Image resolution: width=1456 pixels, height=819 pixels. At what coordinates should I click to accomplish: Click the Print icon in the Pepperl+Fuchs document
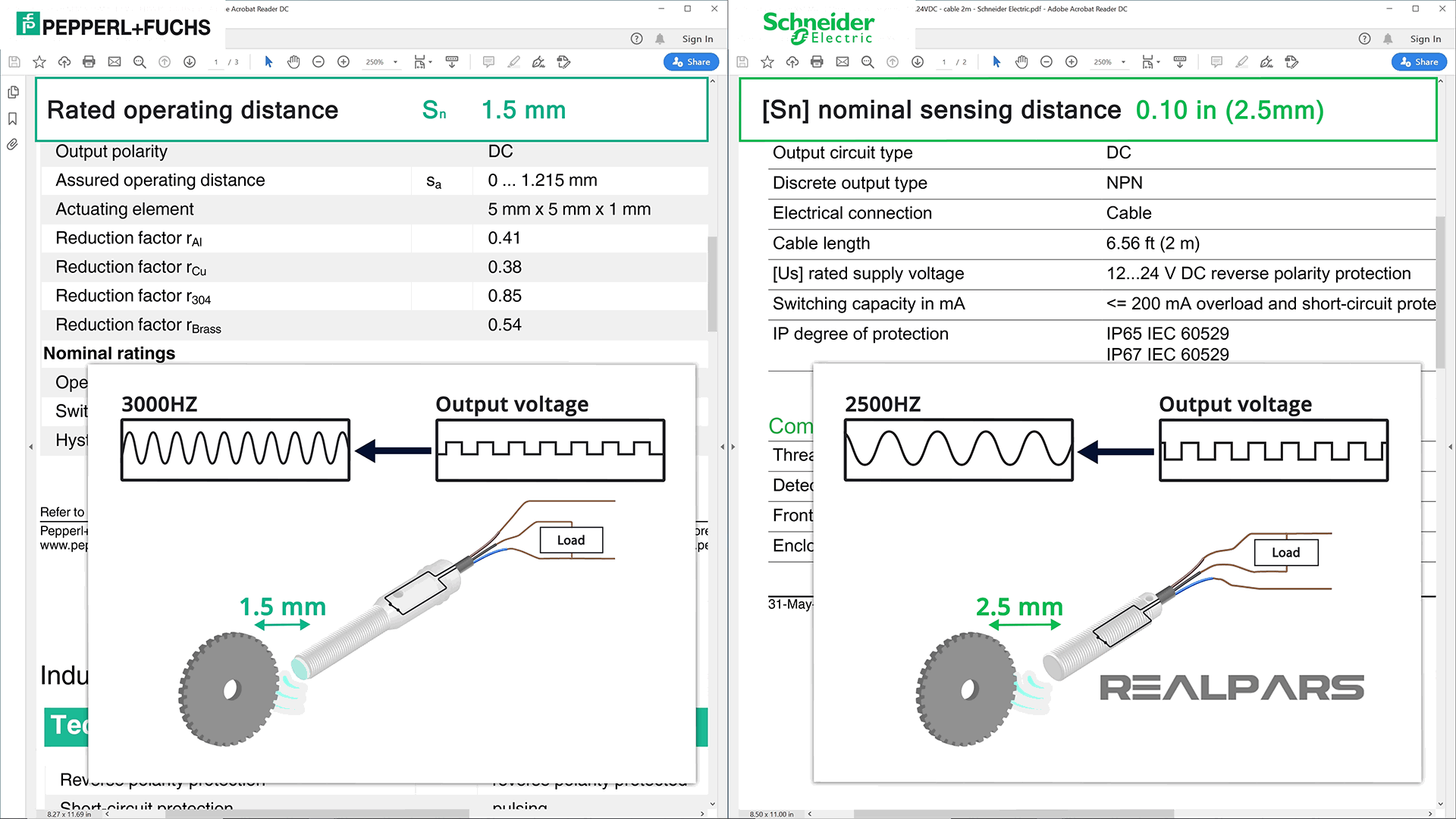click(89, 62)
